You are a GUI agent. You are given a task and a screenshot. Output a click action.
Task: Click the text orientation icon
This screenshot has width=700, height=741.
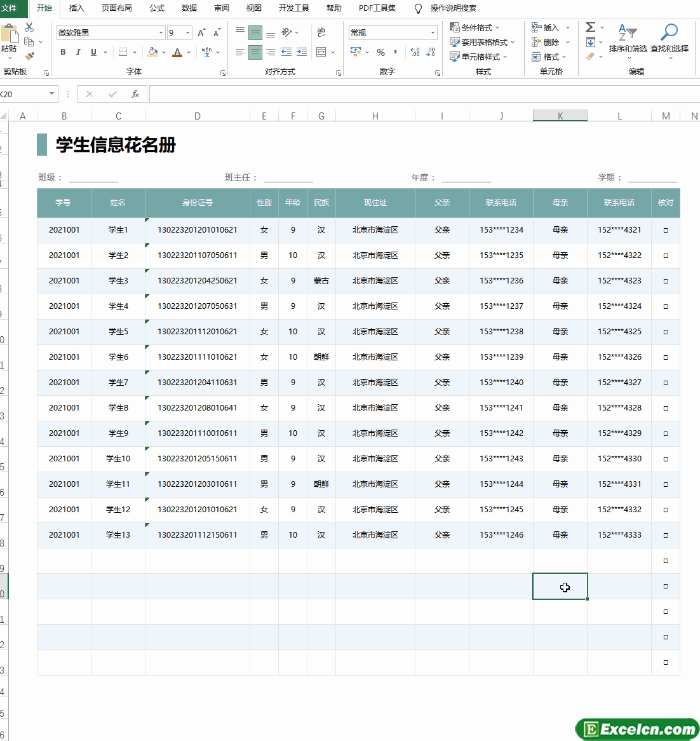pyautogui.click(x=286, y=32)
